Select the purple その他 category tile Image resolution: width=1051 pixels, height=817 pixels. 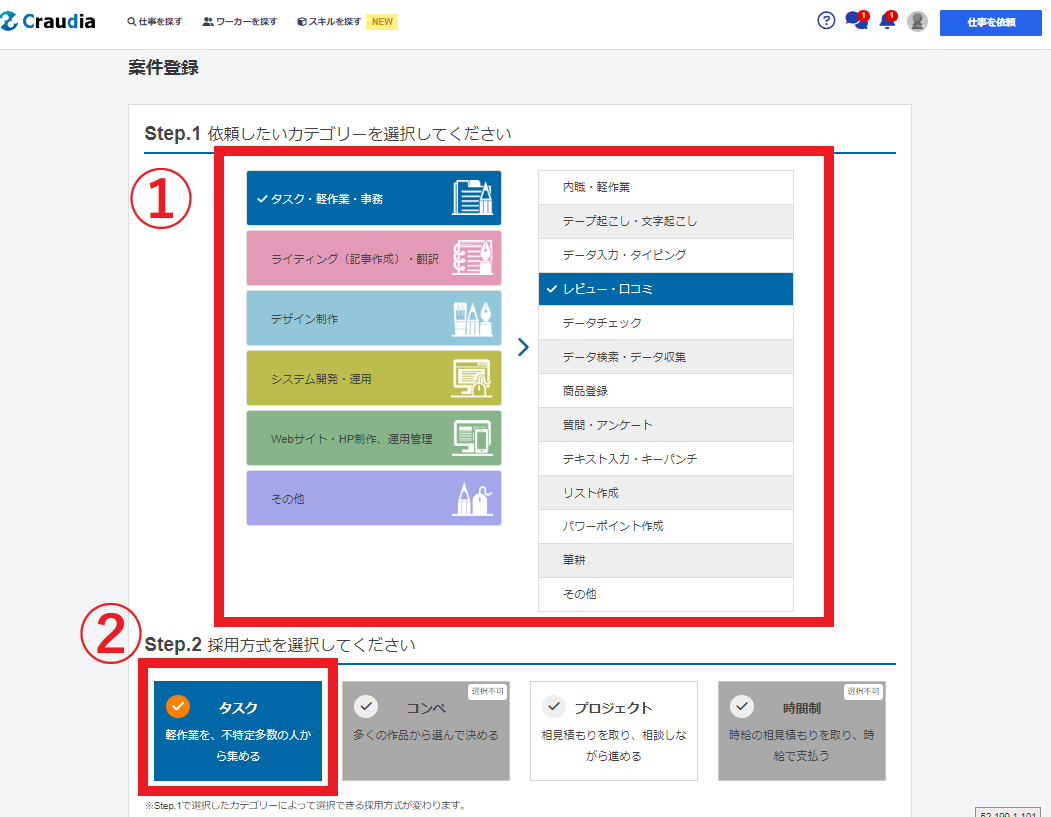tap(374, 498)
